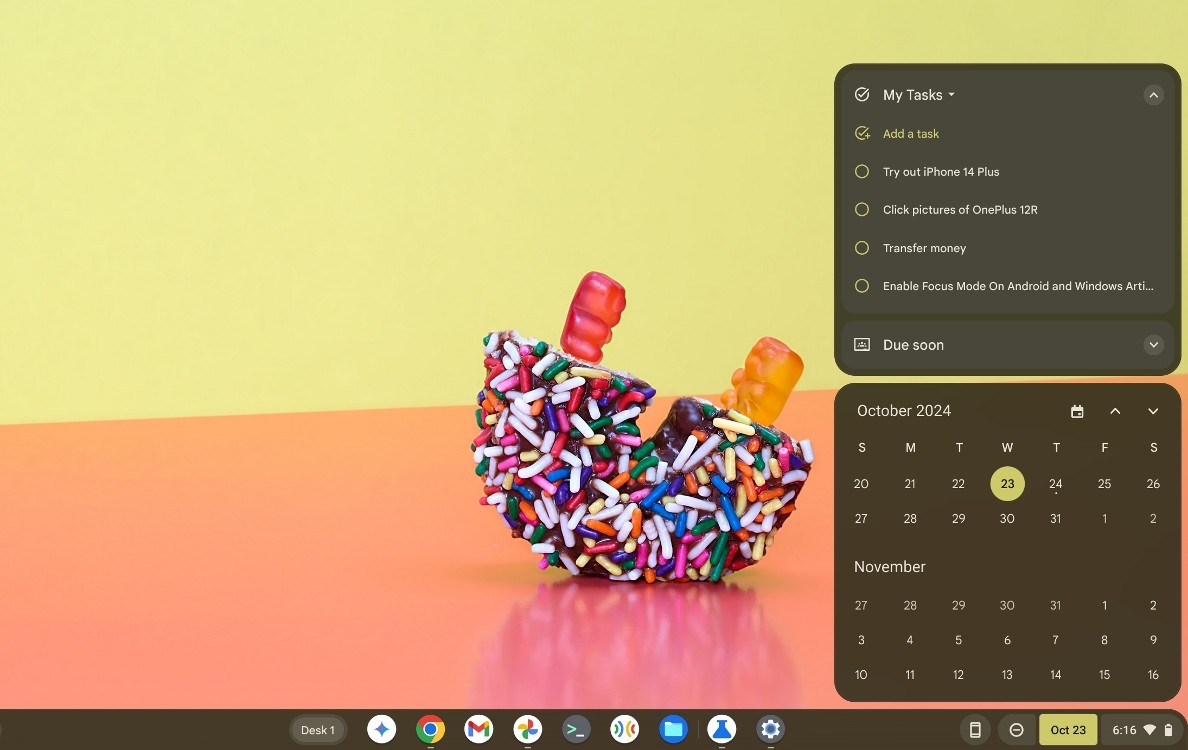Select November 15 in the calendar
The height and width of the screenshot is (750, 1188).
pyautogui.click(x=1105, y=674)
